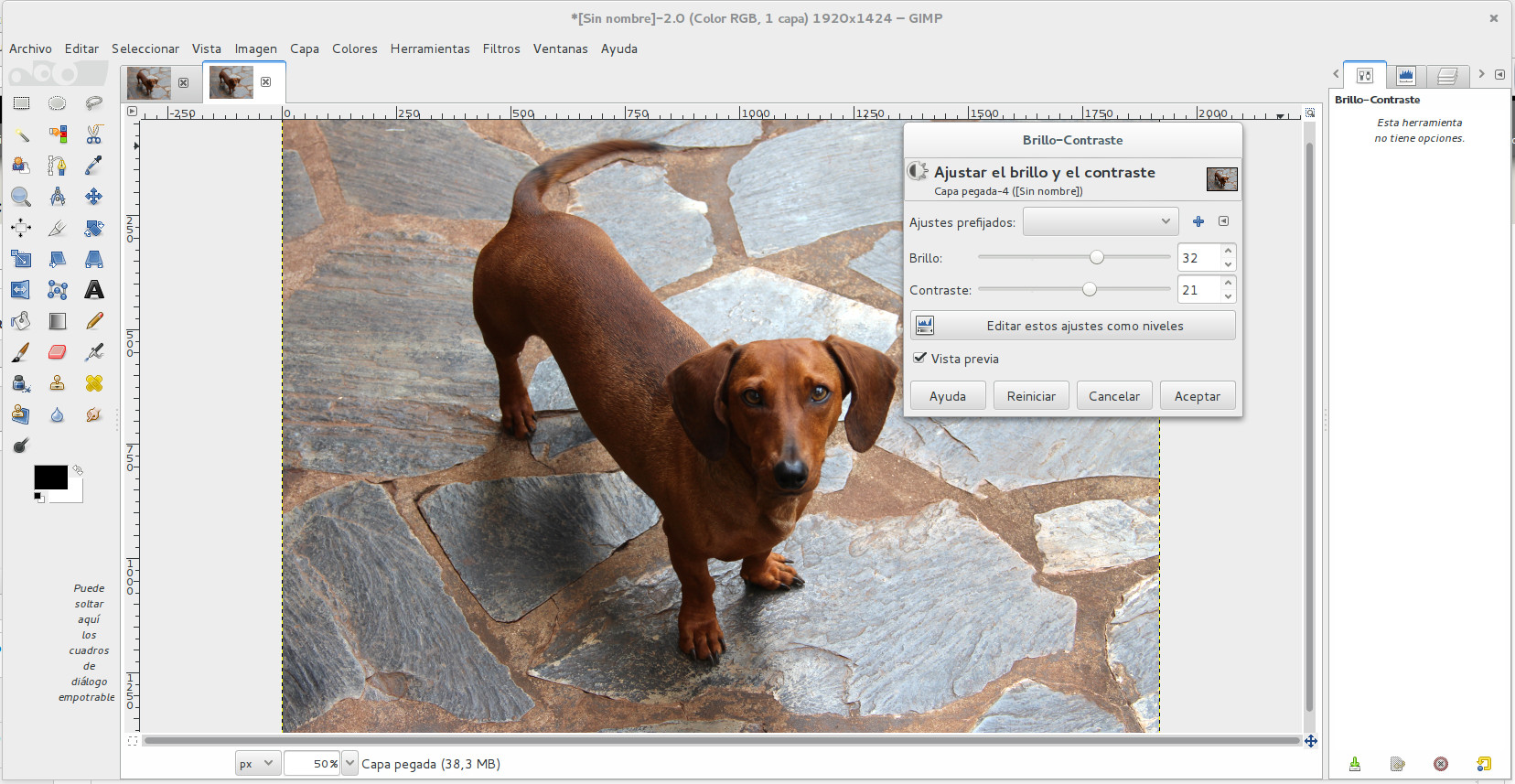Screen dimensions: 1515x784
Task: Select the Flip tool
Action: click(x=21, y=290)
